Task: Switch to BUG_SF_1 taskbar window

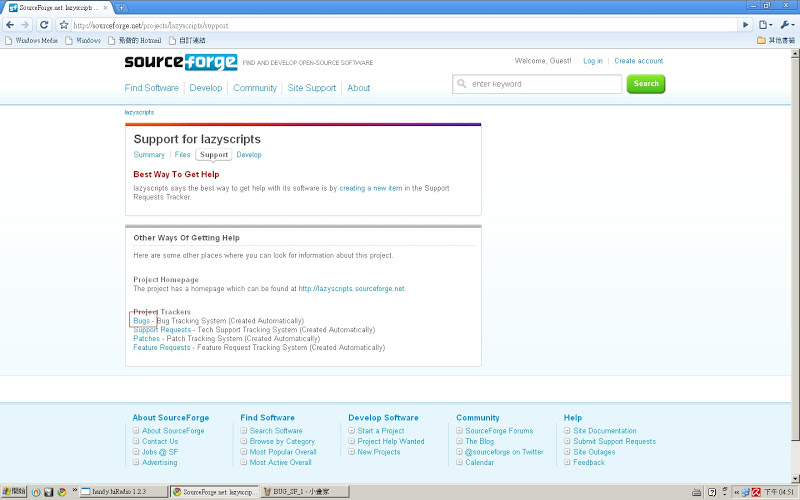Action: [305, 492]
